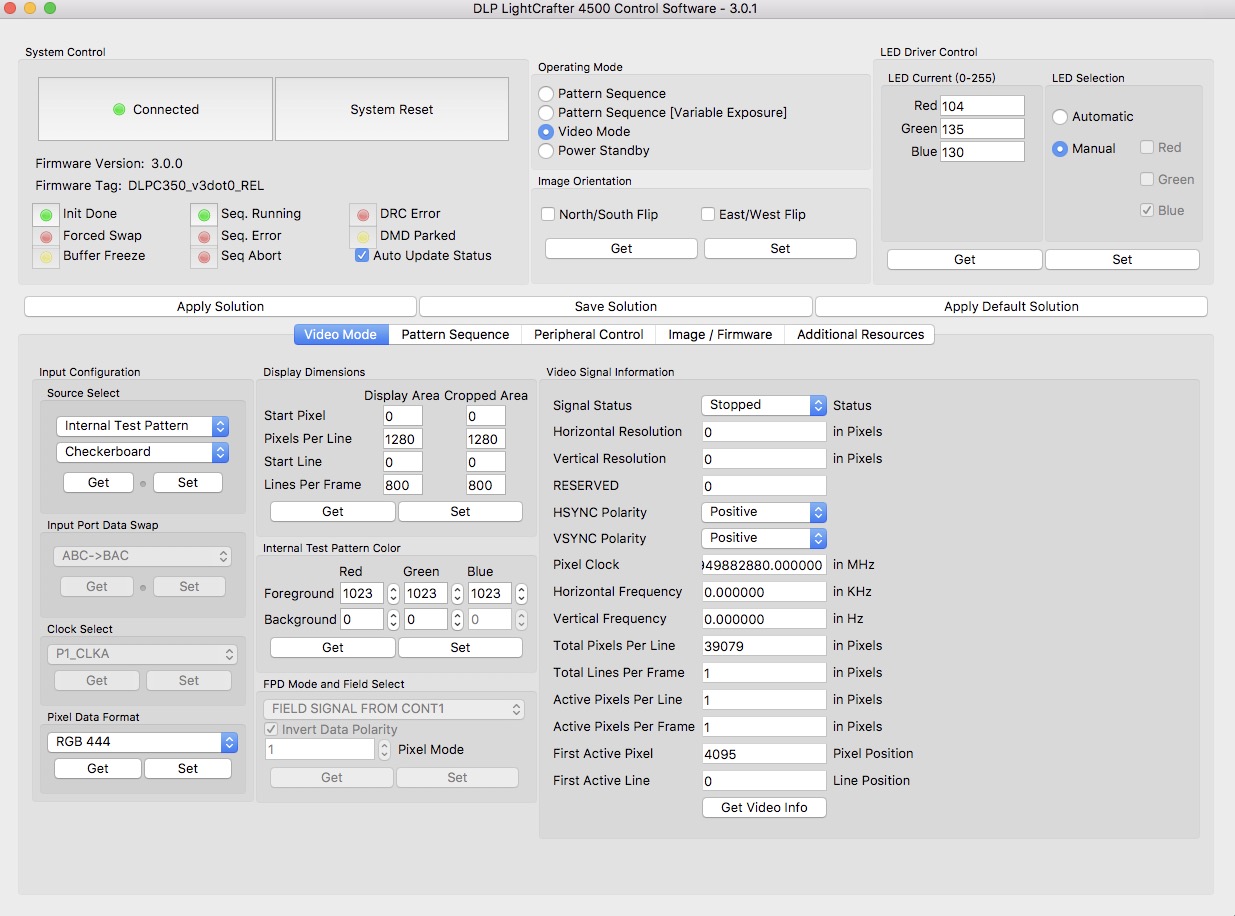Viewport: 1235px width, 916px height.
Task: Select the Power Standby operating mode
Action: 546,151
